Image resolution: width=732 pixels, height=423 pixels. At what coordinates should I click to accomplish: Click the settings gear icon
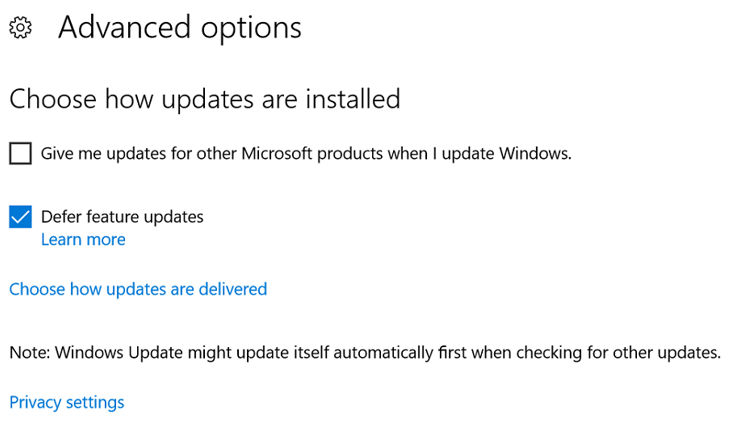click(x=20, y=29)
